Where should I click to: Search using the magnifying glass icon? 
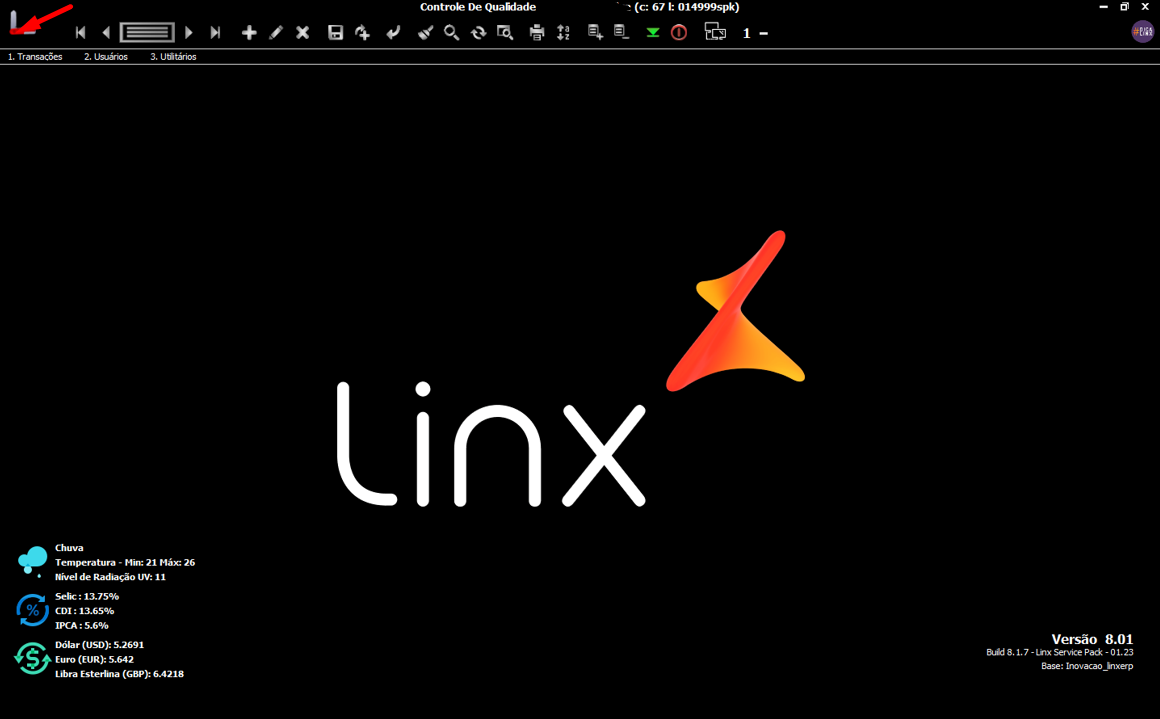click(x=451, y=33)
